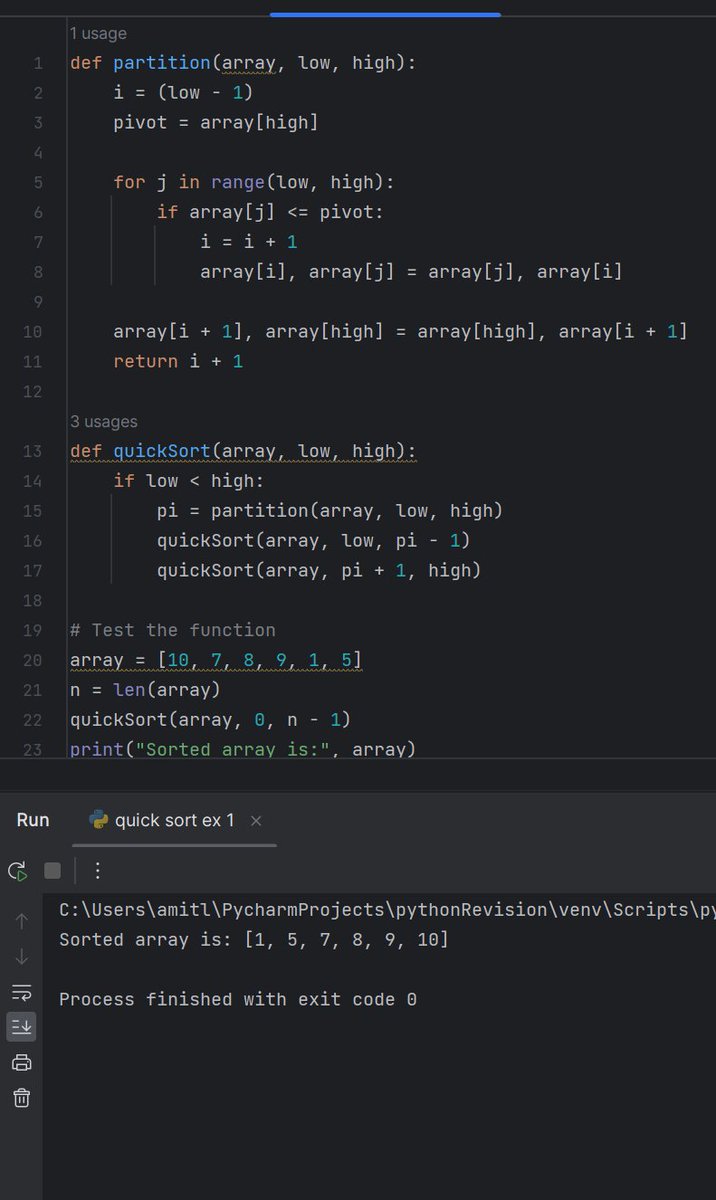Open the '3 usages' hint above quickSort

104,421
